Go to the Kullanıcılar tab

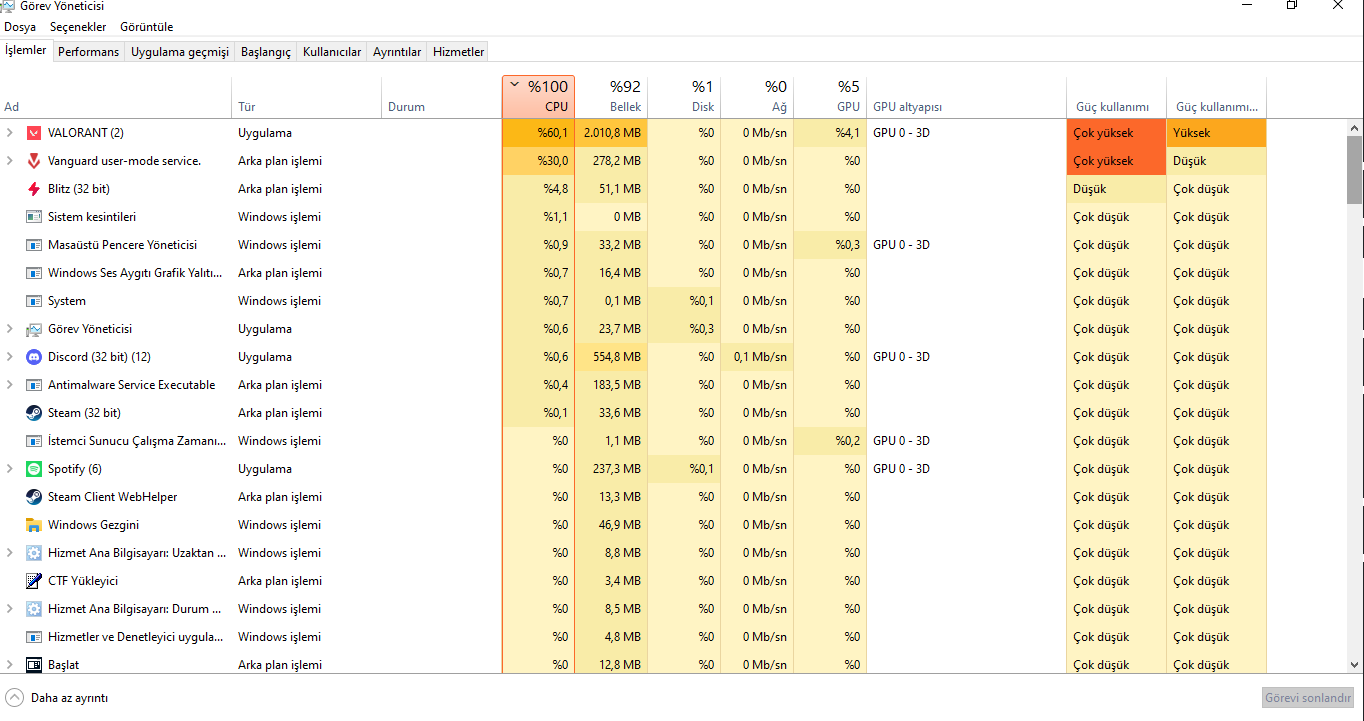click(332, 52)
